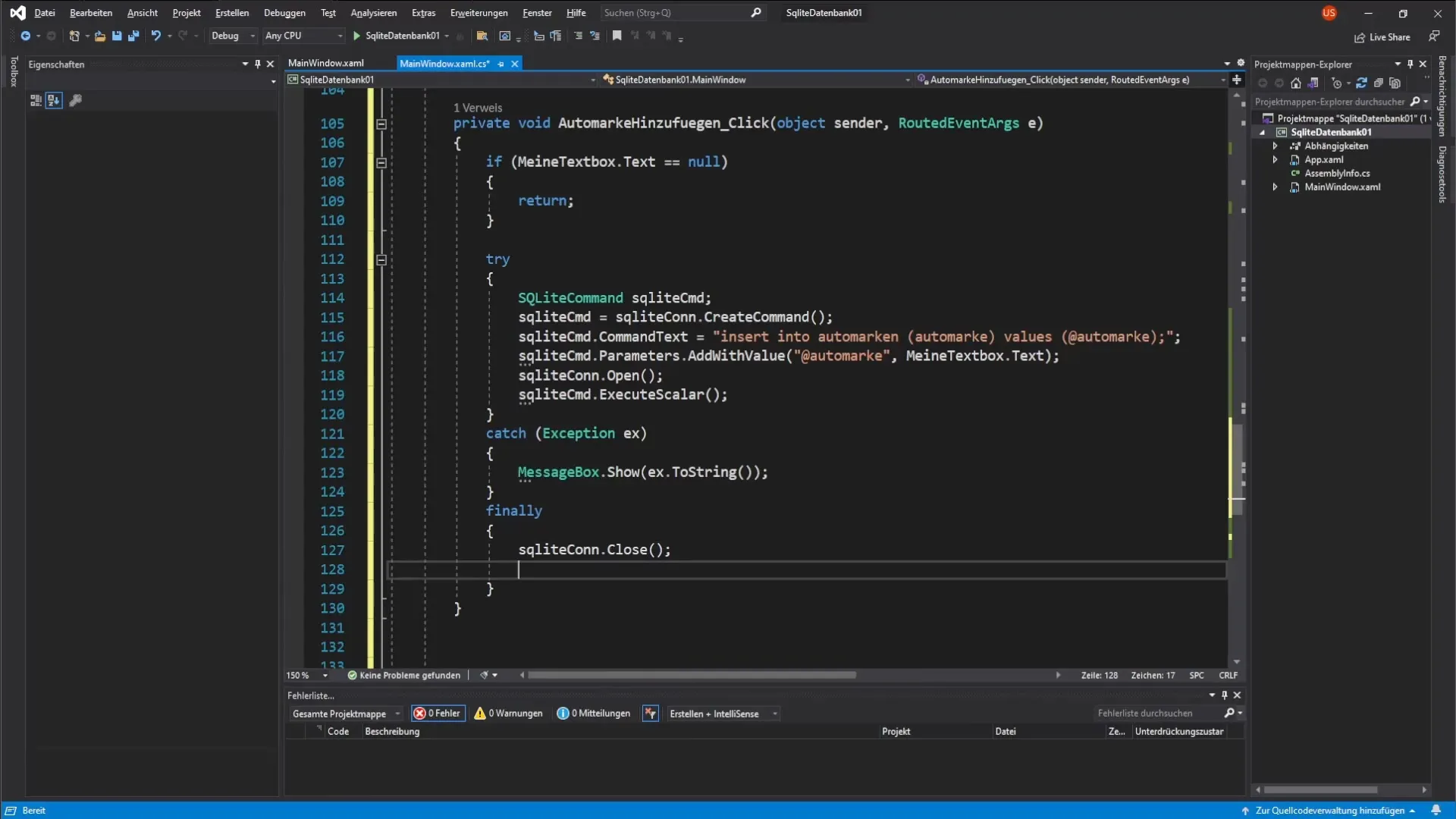
Task: Click the switch views icon in Projektmappen-Explorer
Action: (x=1313, y=83)
